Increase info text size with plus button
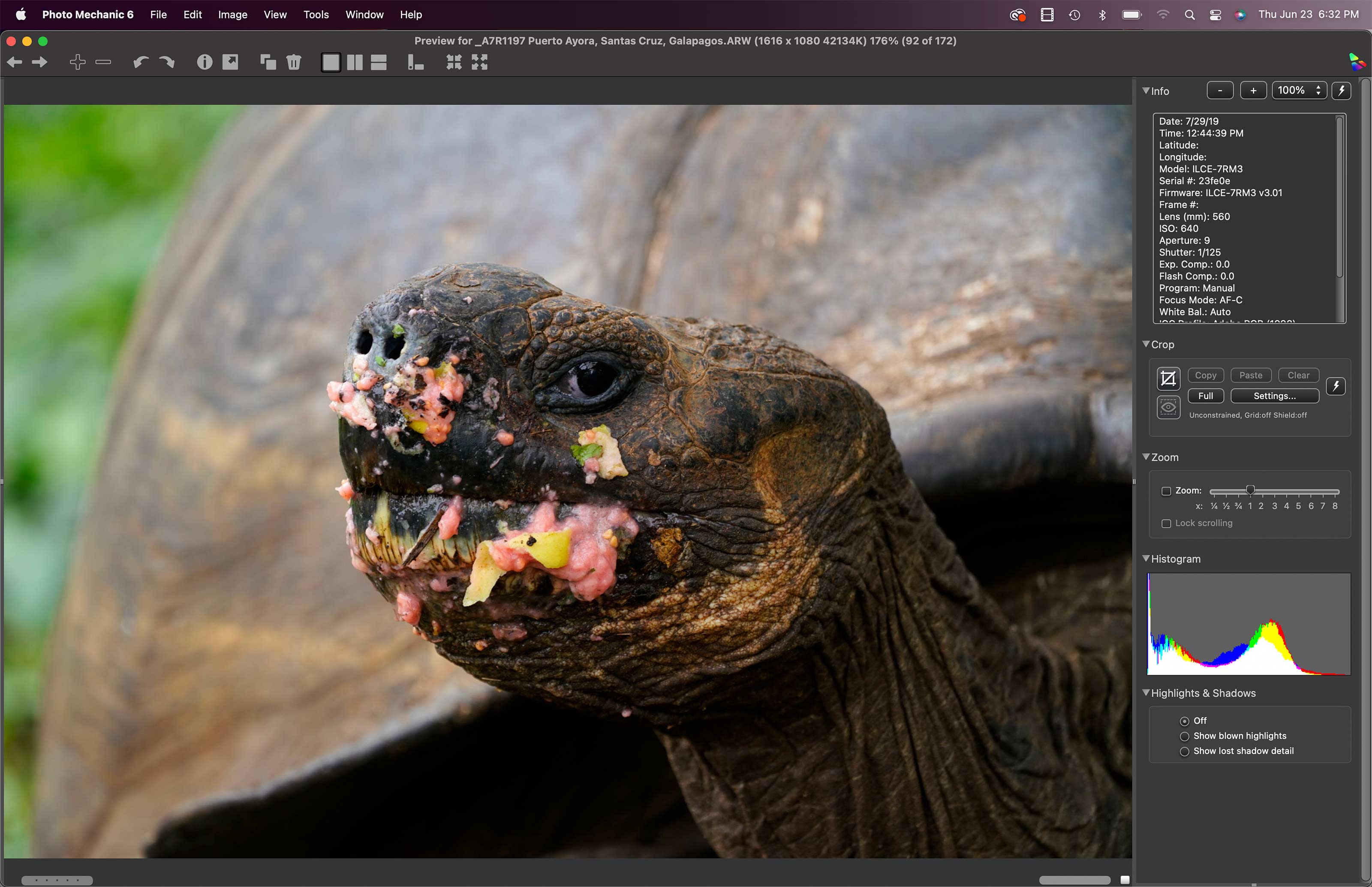Image resolution: width=1372 pixels, height=887 pixels. click(x=1253, y=90)
